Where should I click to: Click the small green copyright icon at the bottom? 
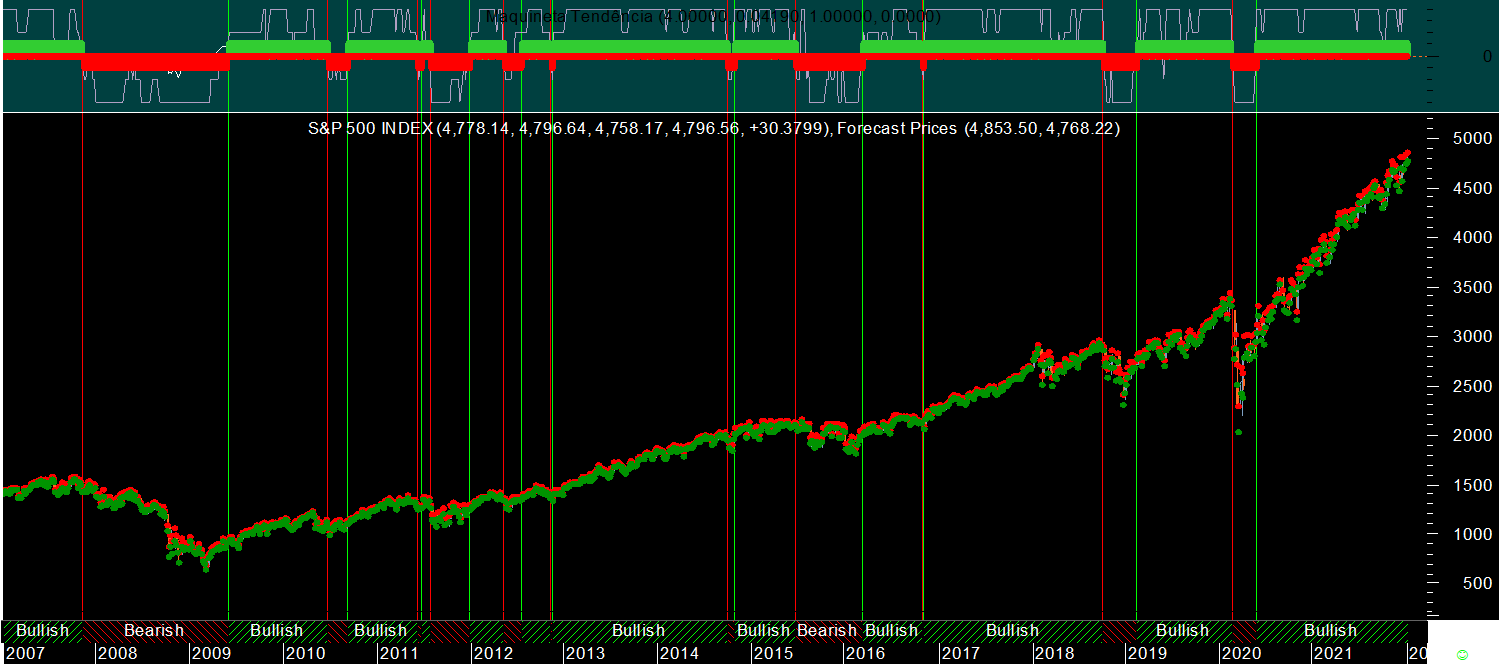[1462, 655]
